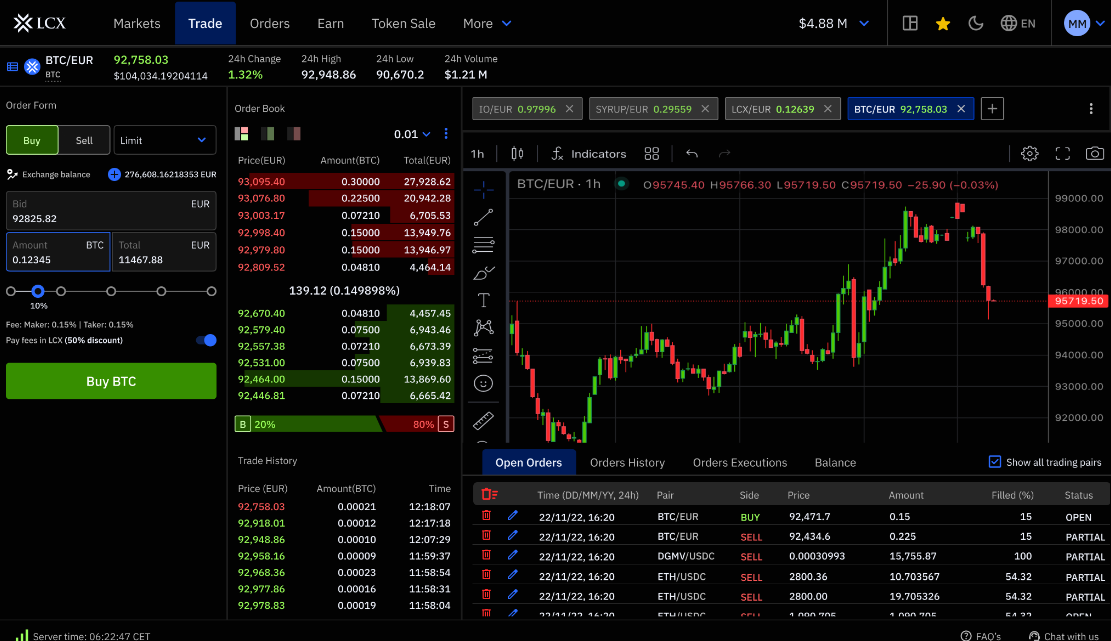Image resolution: width=1111 pixels, height=641 pixels.
Task: Click the 93,095.40 ask price row
Action: (344, 181)
